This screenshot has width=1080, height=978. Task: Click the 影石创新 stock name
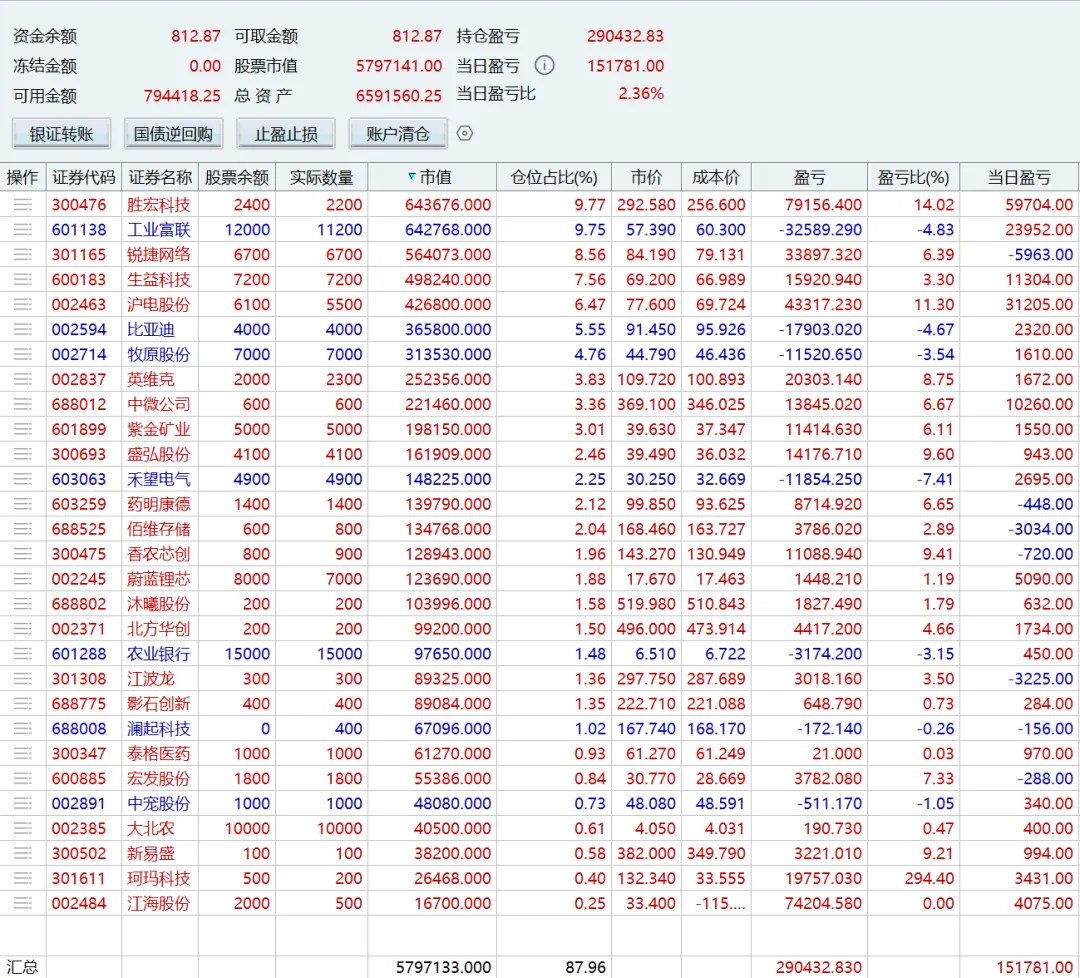pyautogui.click(x=158, y=703)
